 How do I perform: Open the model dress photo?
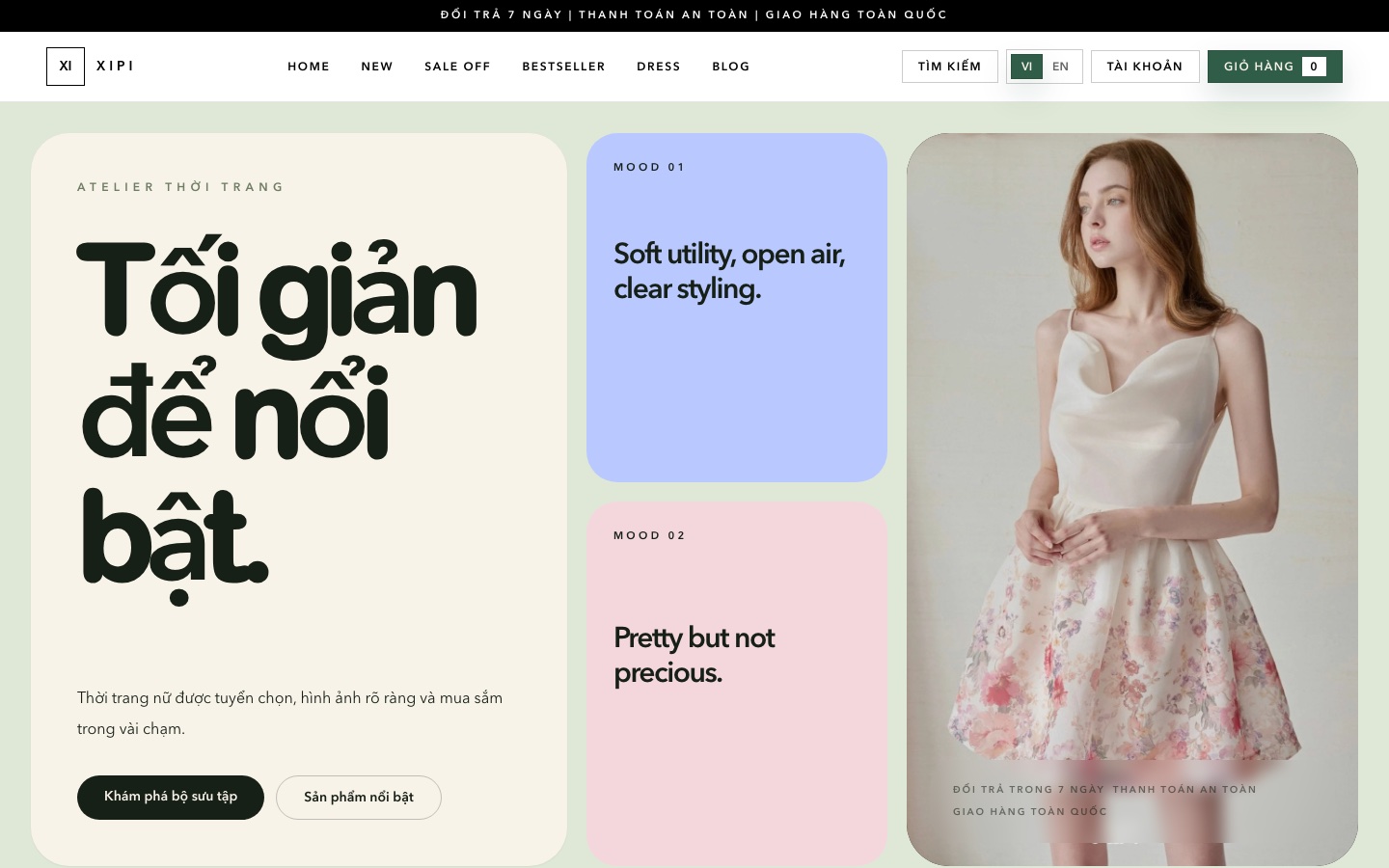click(1132, 500)
